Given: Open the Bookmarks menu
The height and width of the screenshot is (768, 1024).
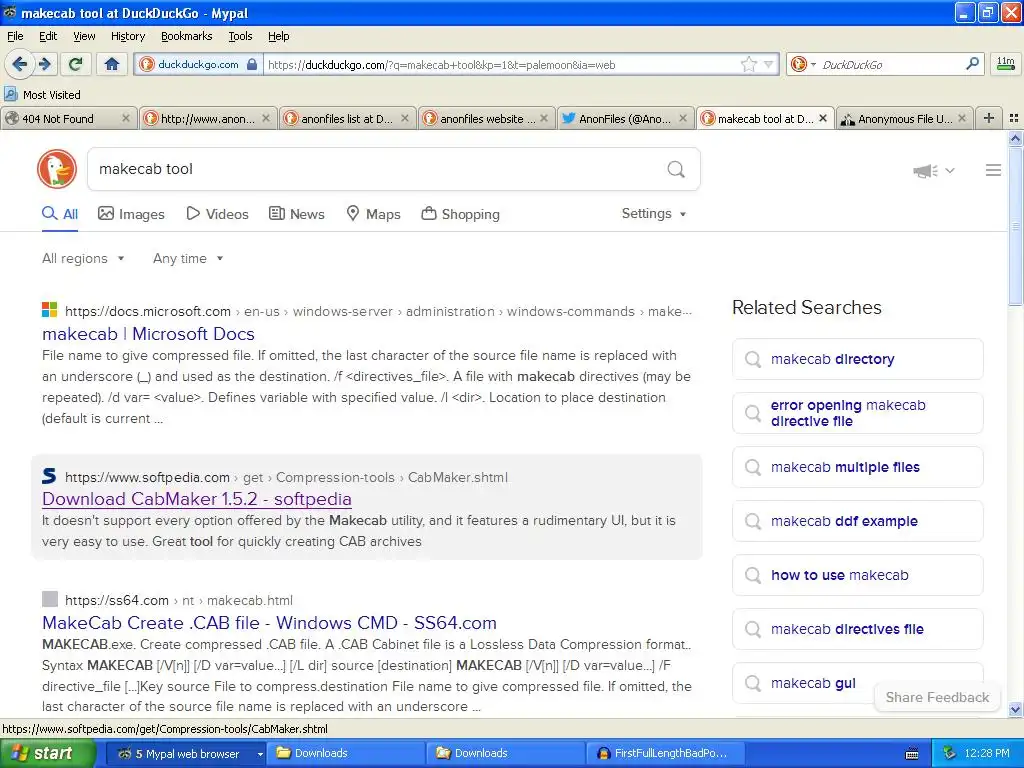Looking at the screenshot, I should pyautogui.click(x=187, y=36).
